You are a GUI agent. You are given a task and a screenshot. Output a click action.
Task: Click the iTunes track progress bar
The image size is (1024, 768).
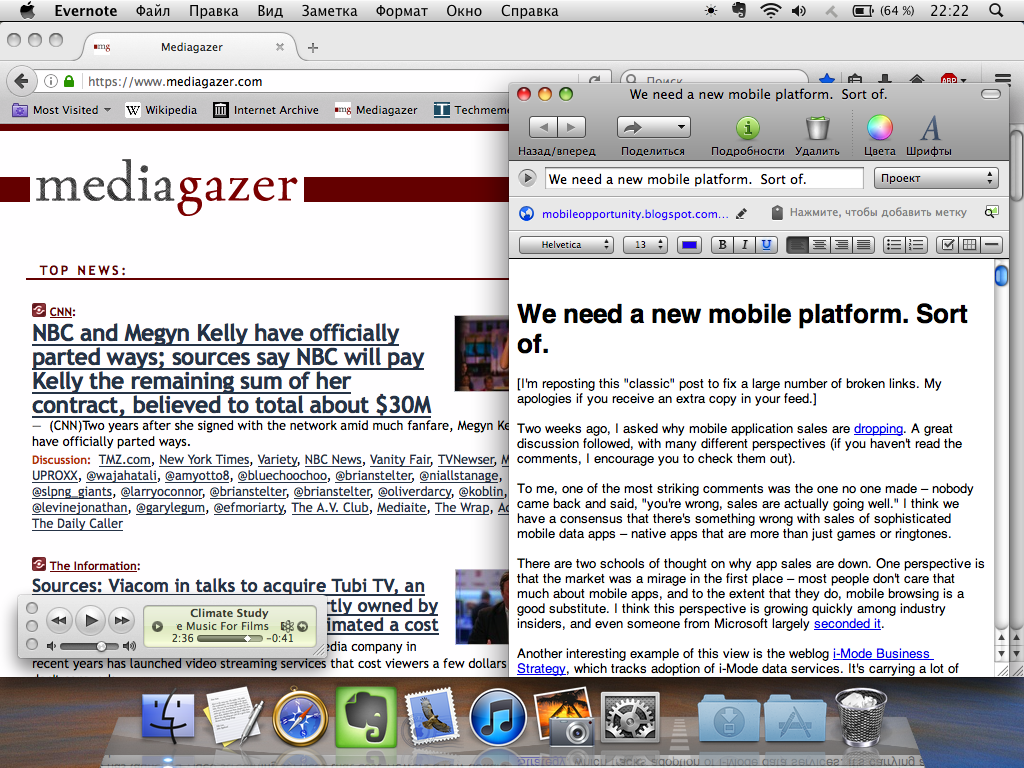click(231, 639)
